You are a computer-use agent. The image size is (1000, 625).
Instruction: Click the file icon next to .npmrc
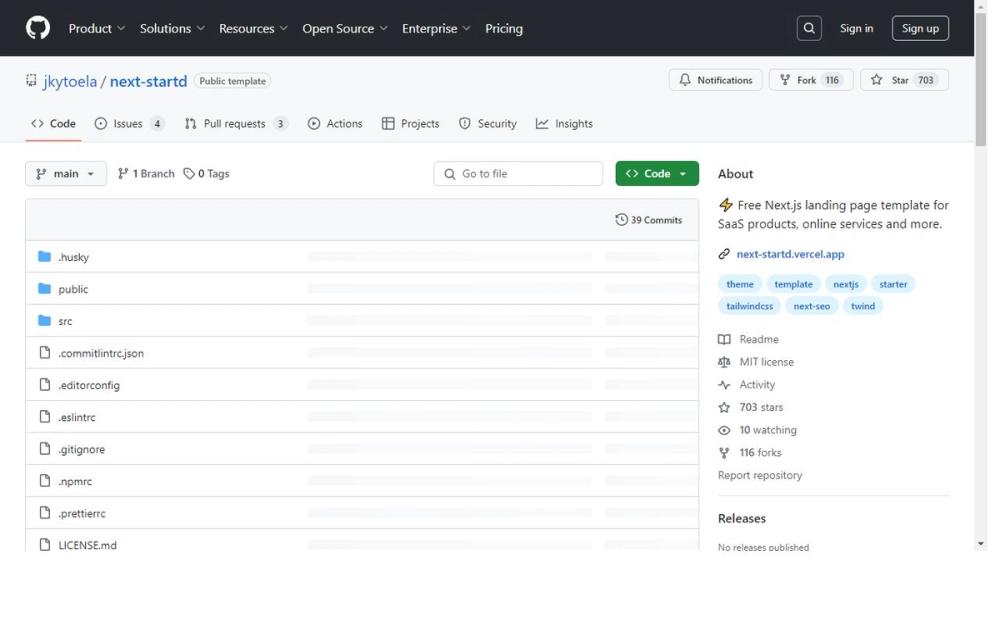tap(45, 480)
